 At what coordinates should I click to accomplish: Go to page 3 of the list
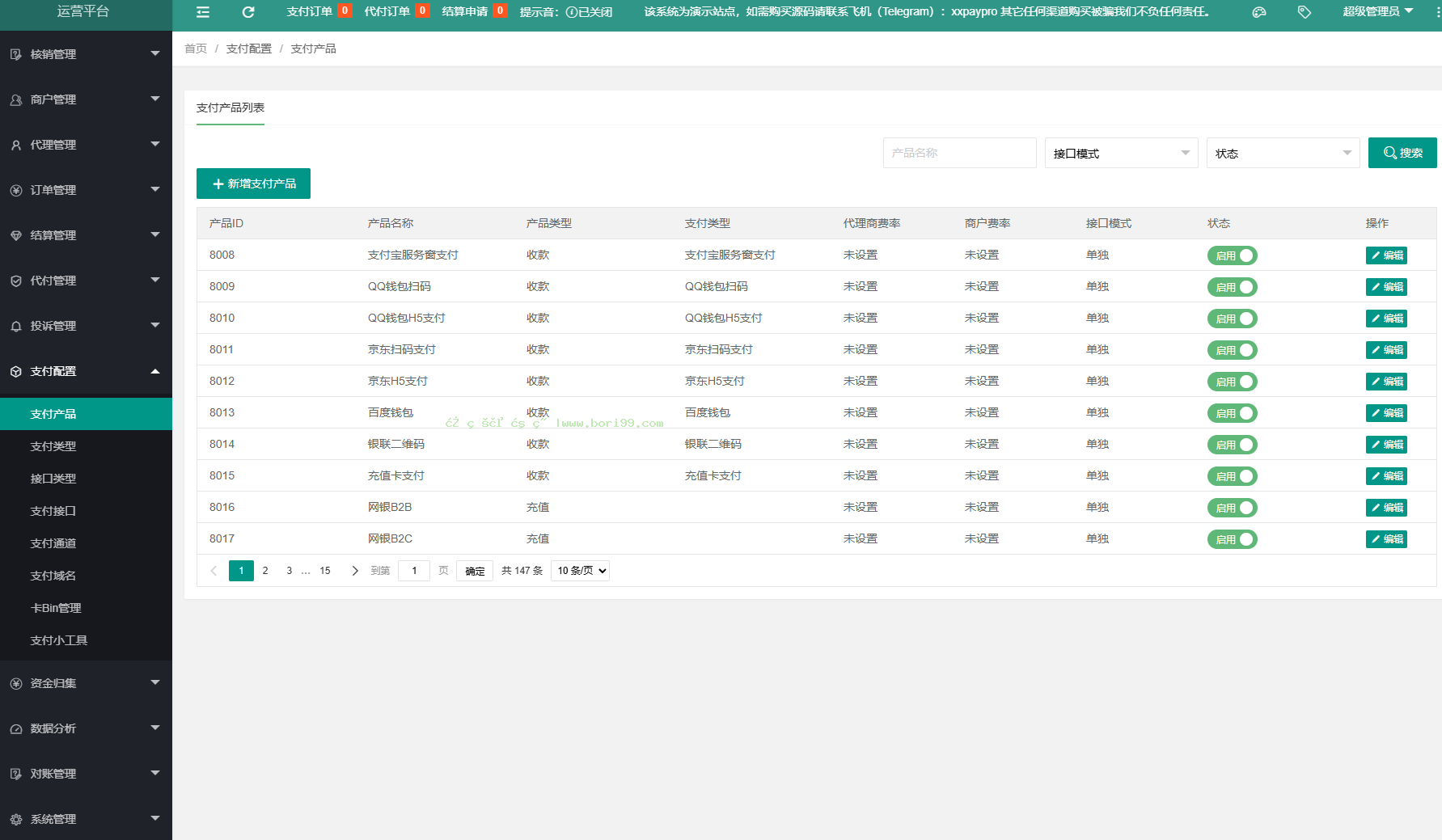290,571
